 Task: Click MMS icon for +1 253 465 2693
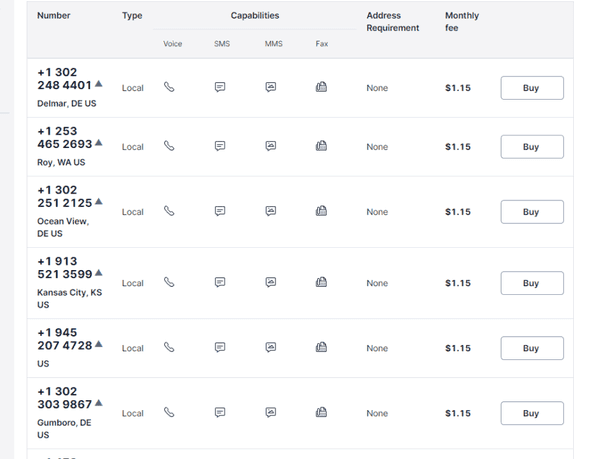[271, 146]
